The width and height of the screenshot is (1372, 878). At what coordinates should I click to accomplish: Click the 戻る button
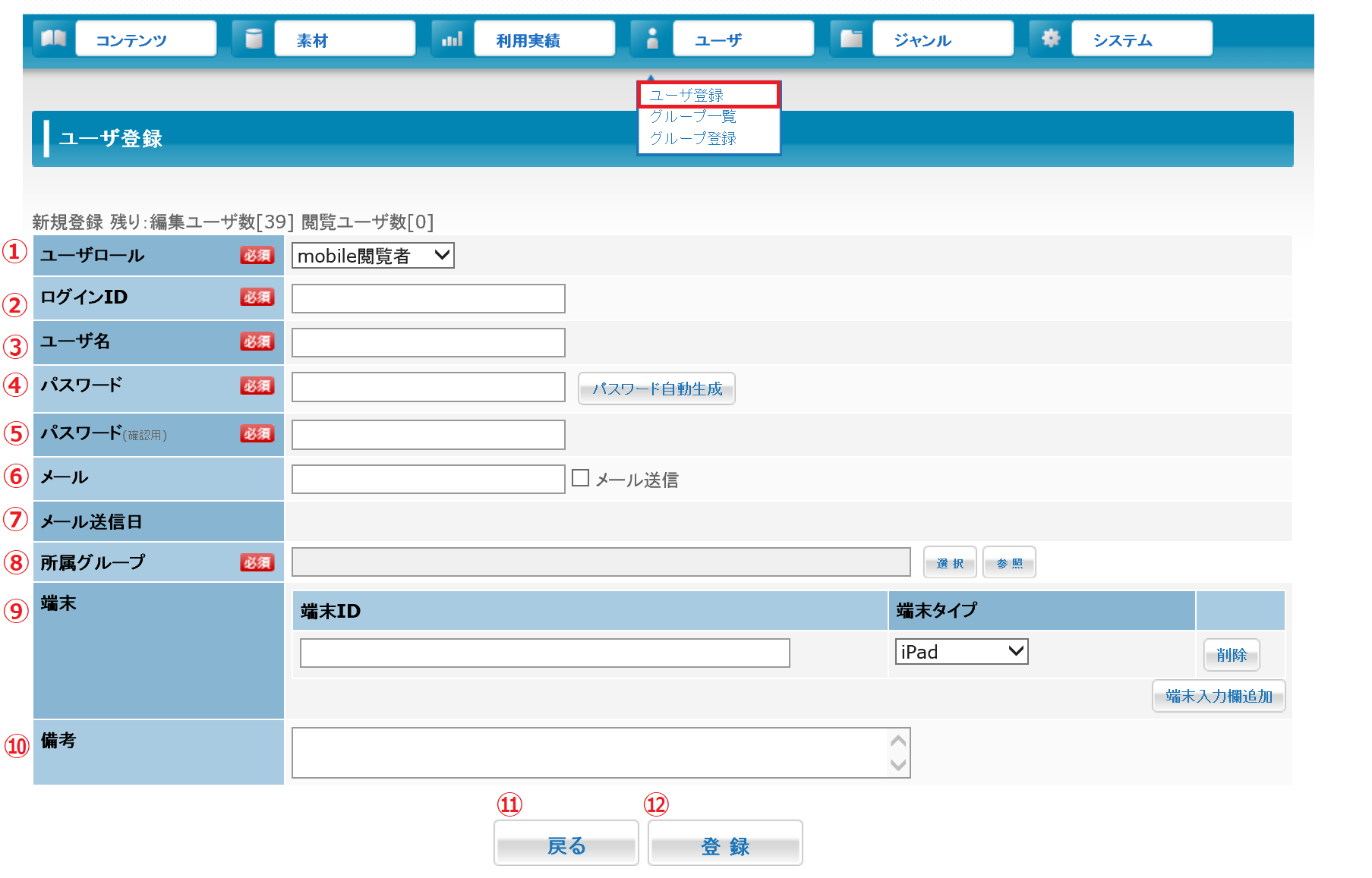pos(566,844)
